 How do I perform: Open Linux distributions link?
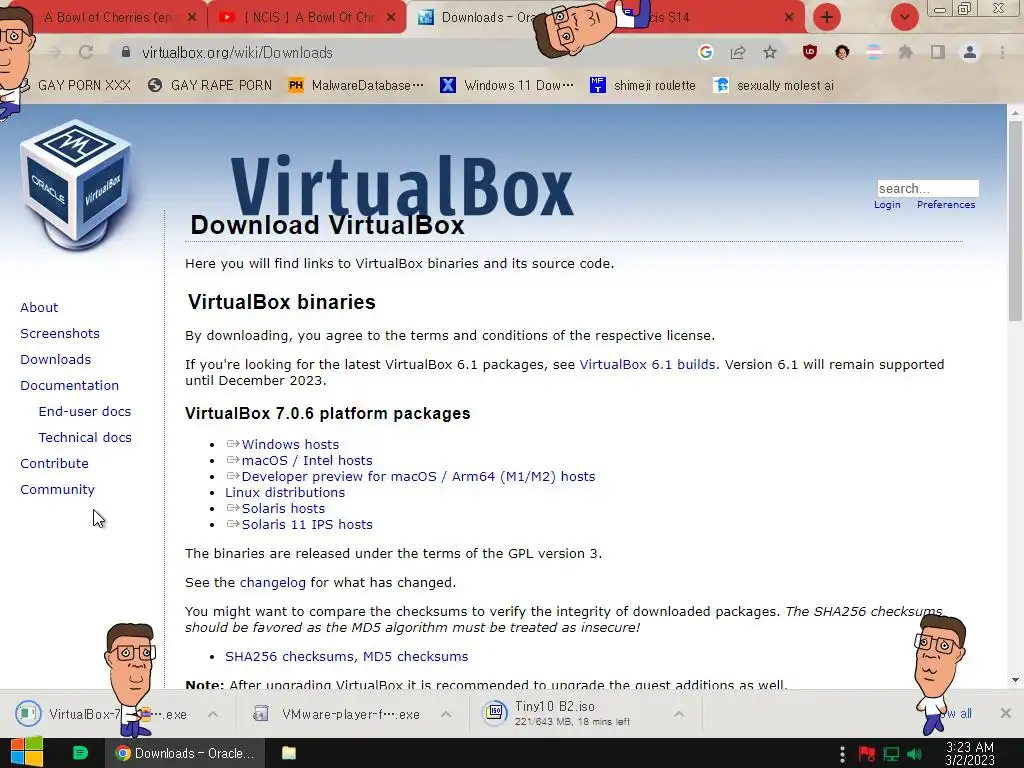click(285, 492)
